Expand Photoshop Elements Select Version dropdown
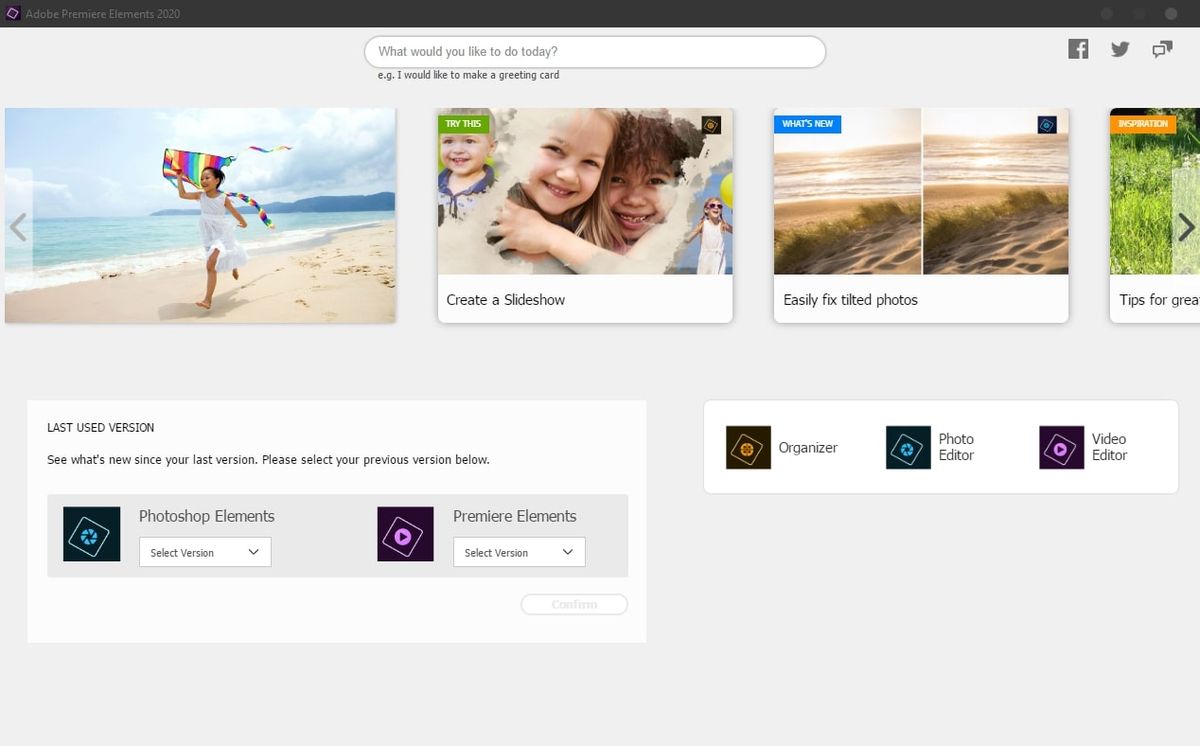1200x746 pixels. point(205,552)
